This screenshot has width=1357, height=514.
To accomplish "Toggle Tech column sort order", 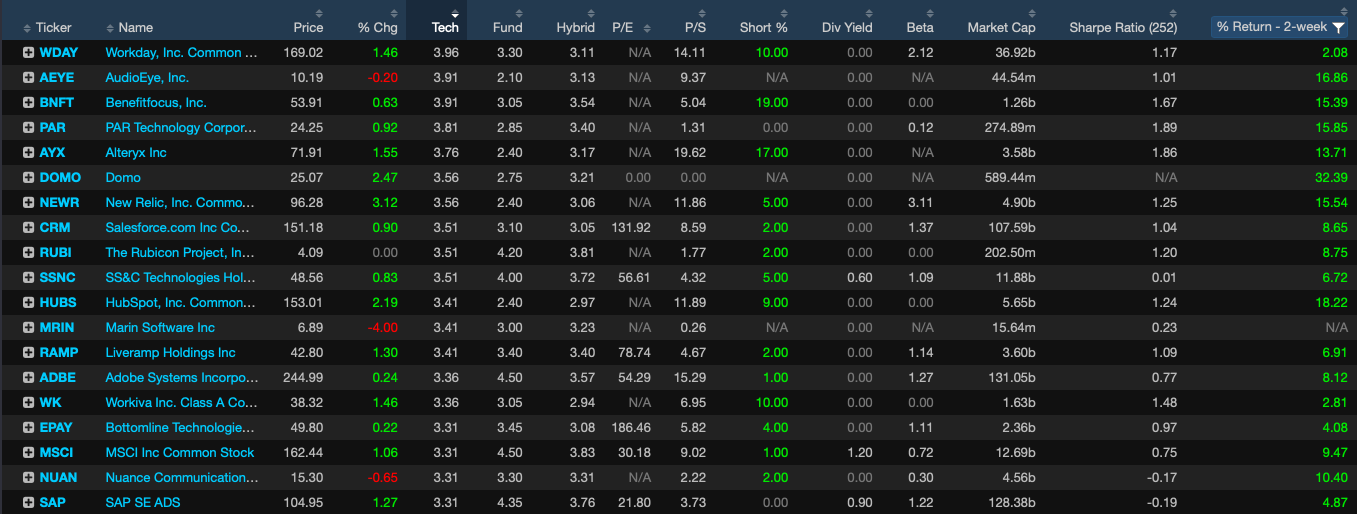I will point(445,27).
